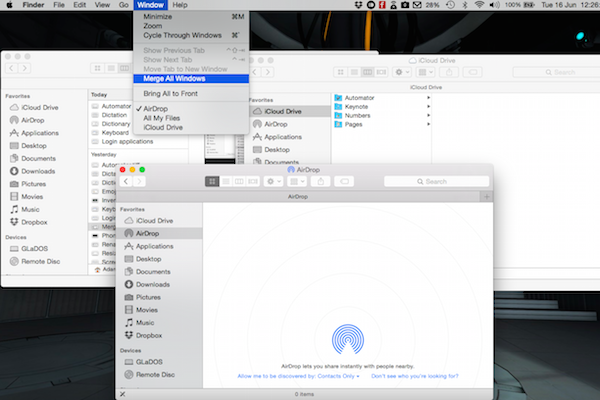Expand Keynote folder in iCloud Drive window
The height and width of the screenshot is (400, 600).
429,106
